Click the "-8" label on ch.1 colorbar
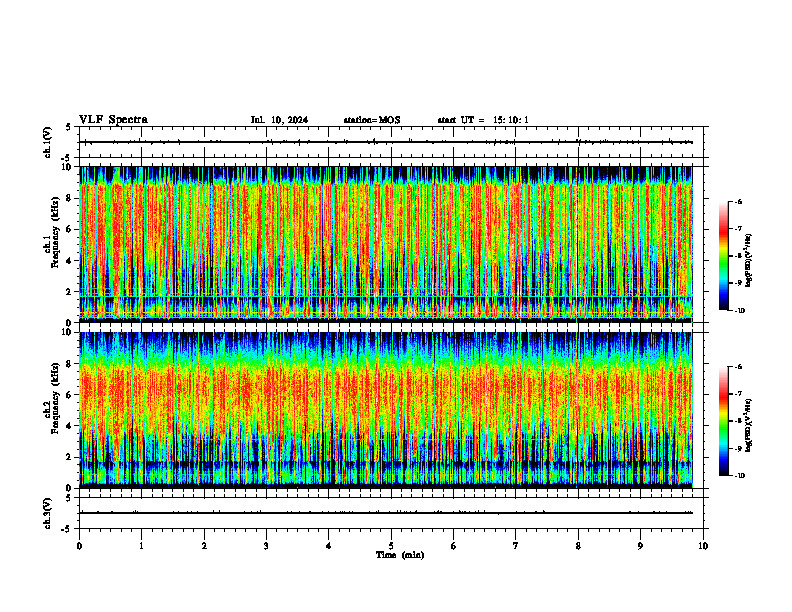792x612 pixels. 738,256
